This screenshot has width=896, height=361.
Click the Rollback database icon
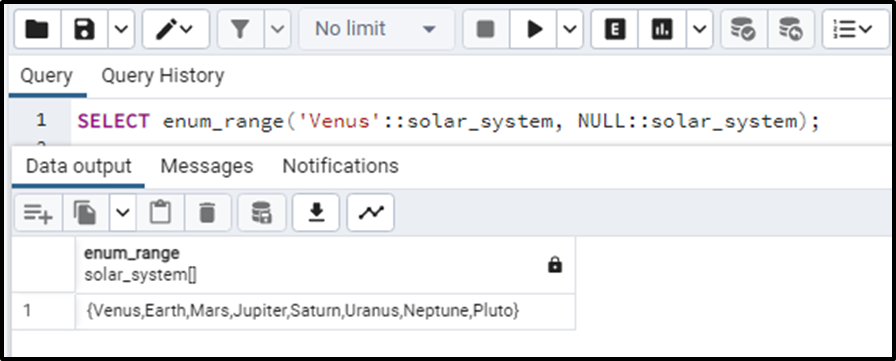[791, 29]
